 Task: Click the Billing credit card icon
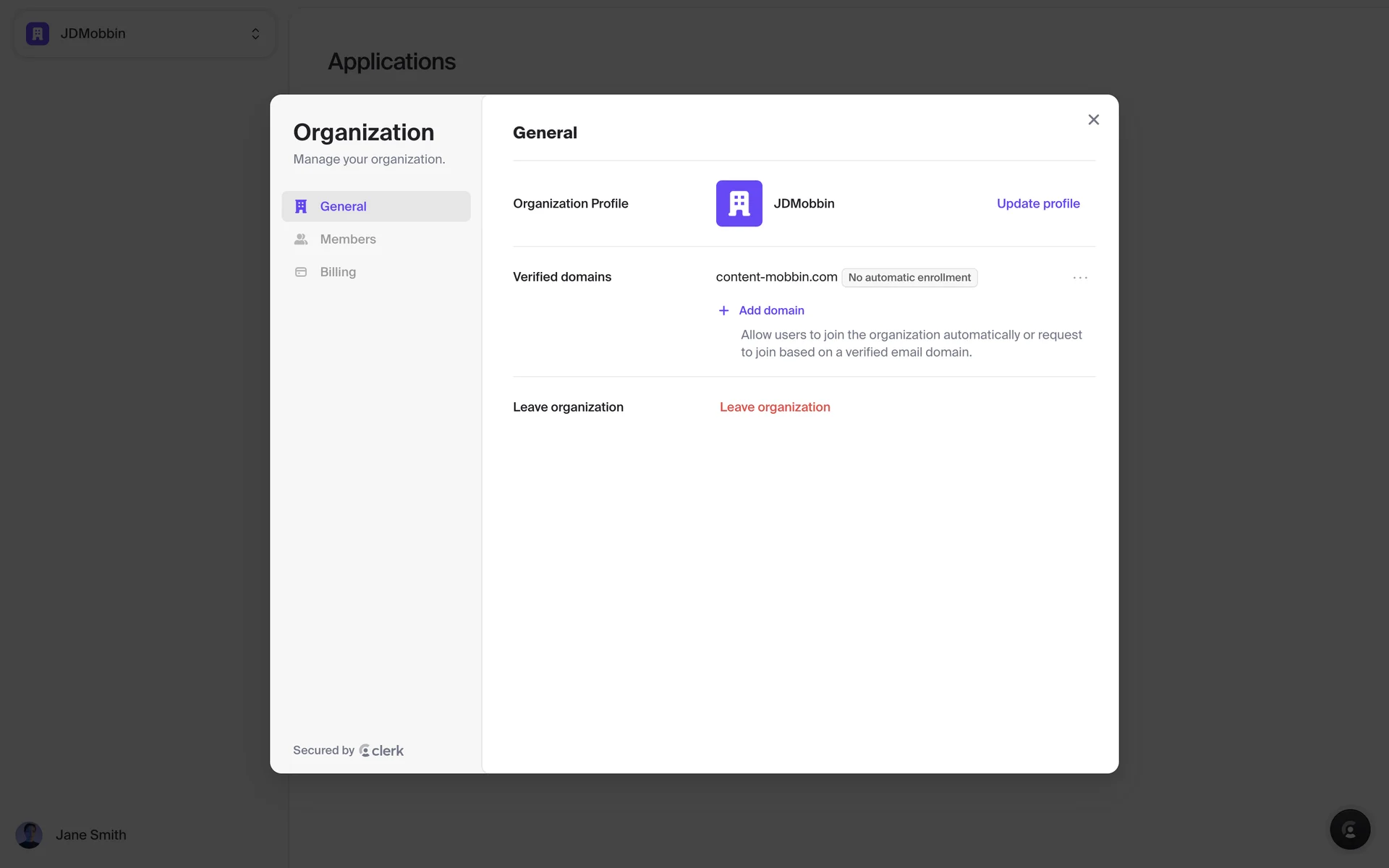(301, 272)
